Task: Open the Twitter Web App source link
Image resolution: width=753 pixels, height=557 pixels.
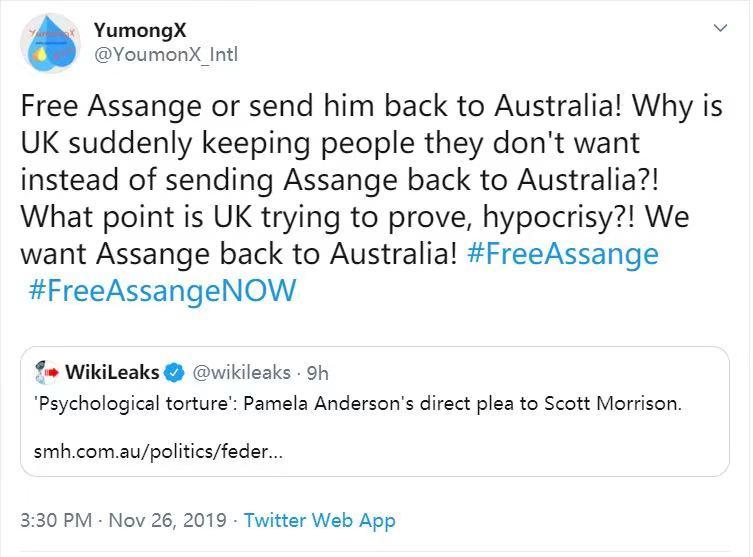Action: [320, 521]
